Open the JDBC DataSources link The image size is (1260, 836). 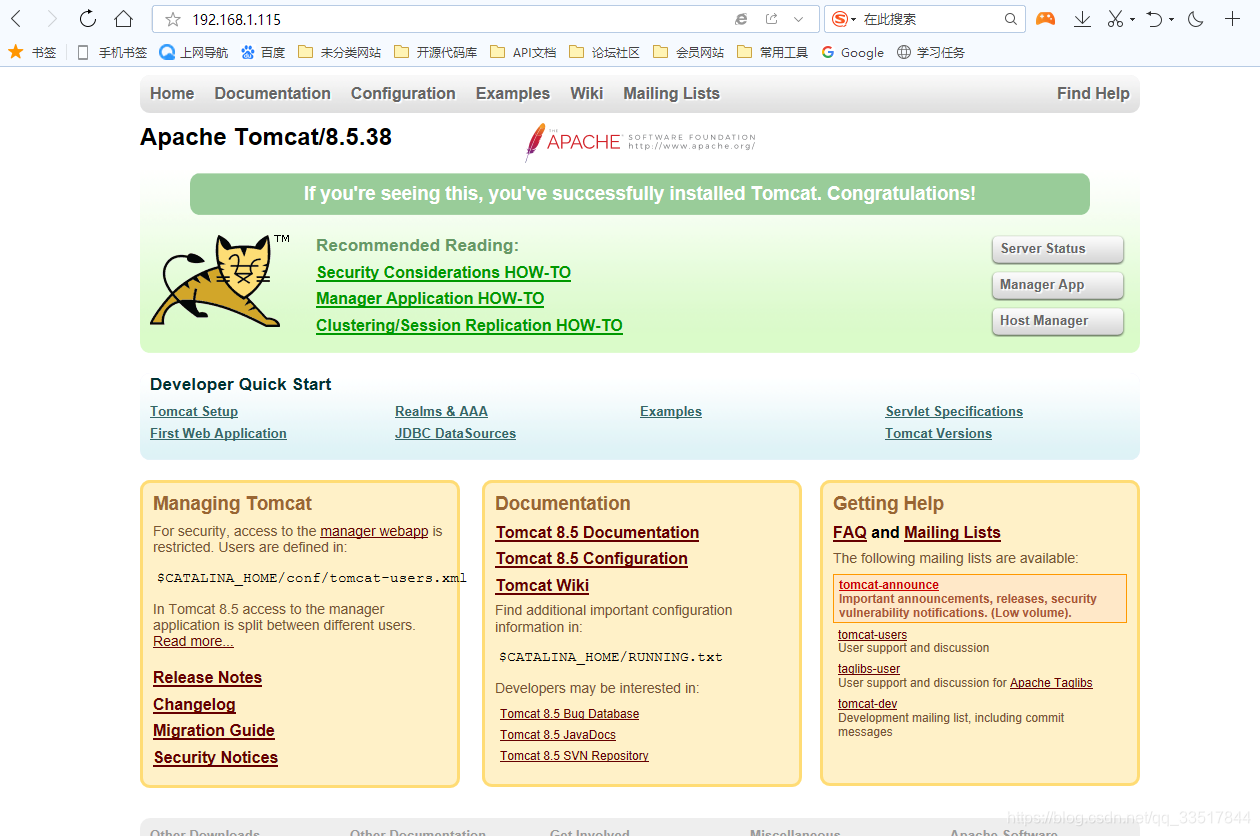455,433
